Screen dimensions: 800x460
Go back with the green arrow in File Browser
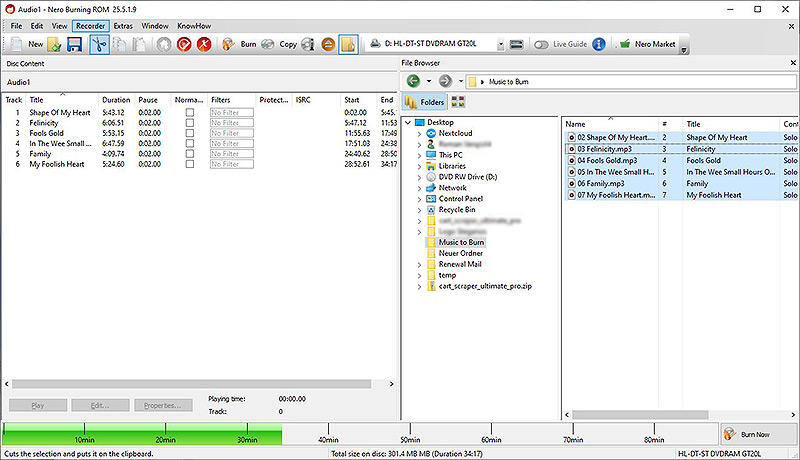tap(413, 81)
